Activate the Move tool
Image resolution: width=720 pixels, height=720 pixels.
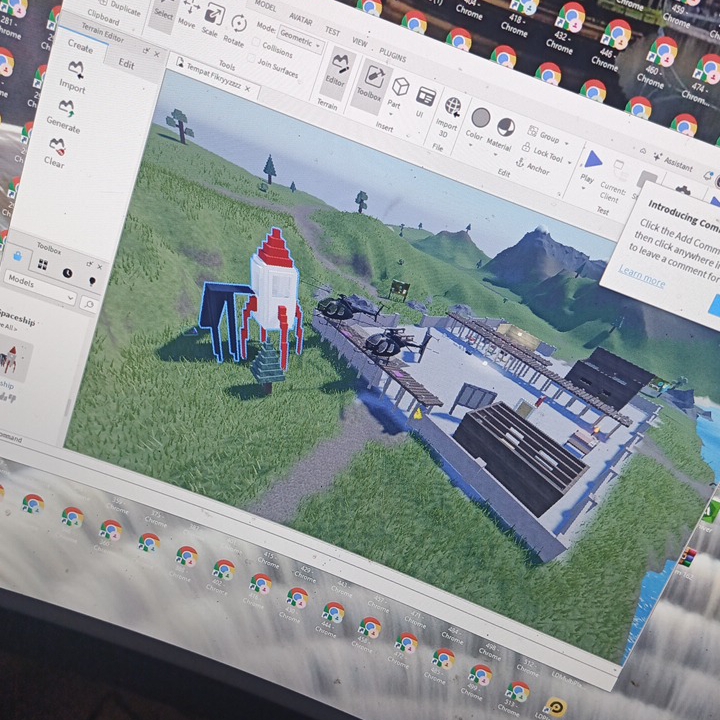188,14
